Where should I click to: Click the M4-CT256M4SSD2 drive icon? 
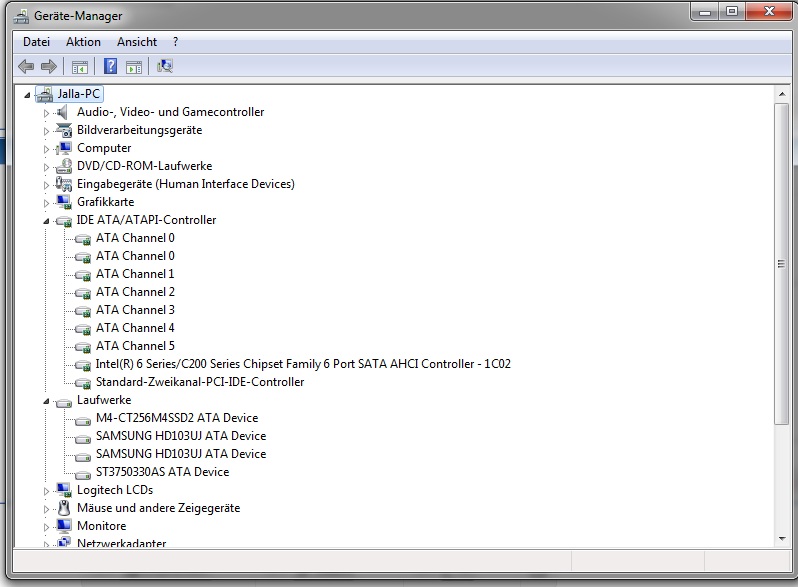[83, 420]
